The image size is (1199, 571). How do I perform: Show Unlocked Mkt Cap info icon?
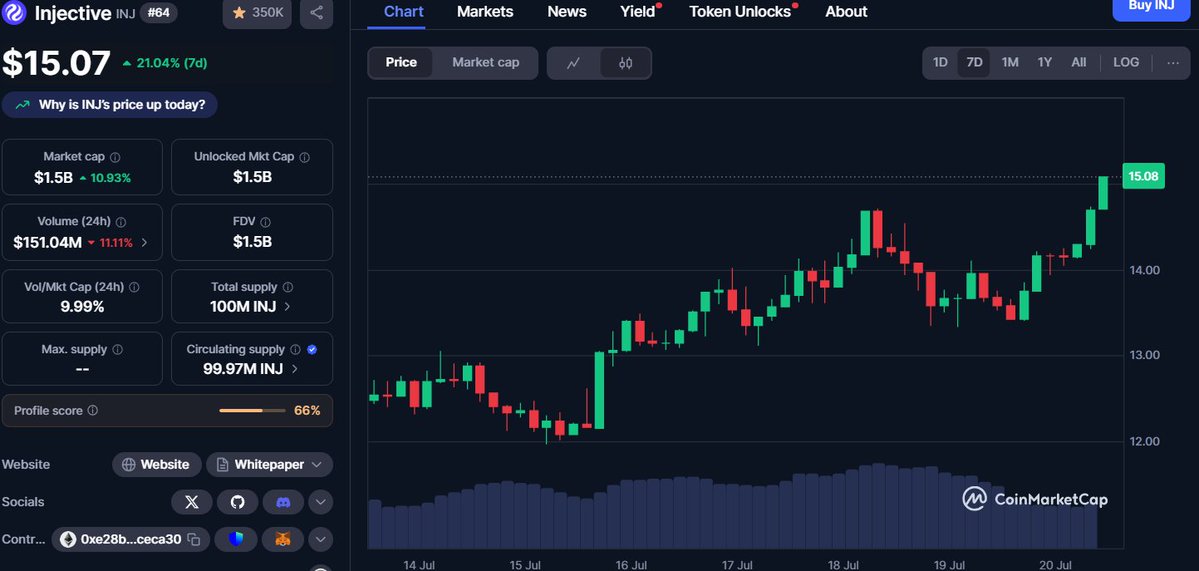pyautogui.click(x=304, y=157)
